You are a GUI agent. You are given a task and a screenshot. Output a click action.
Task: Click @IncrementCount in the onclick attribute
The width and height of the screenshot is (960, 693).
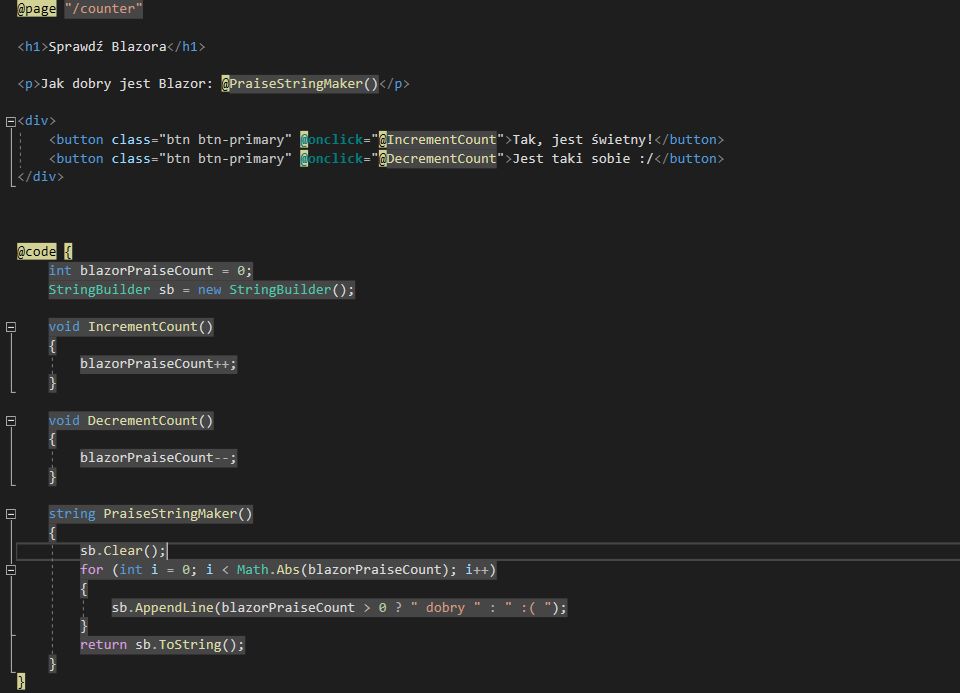pos(437,140)
